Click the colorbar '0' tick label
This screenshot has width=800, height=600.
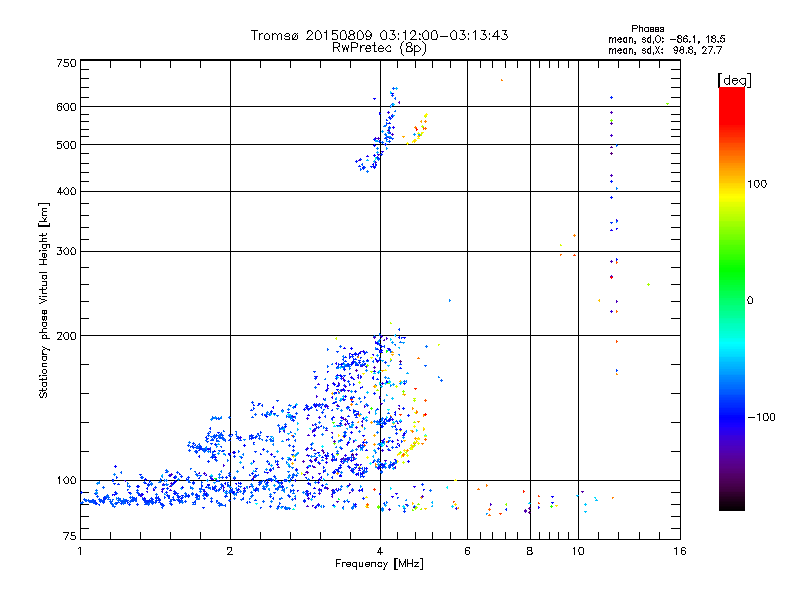click(750, 301)
